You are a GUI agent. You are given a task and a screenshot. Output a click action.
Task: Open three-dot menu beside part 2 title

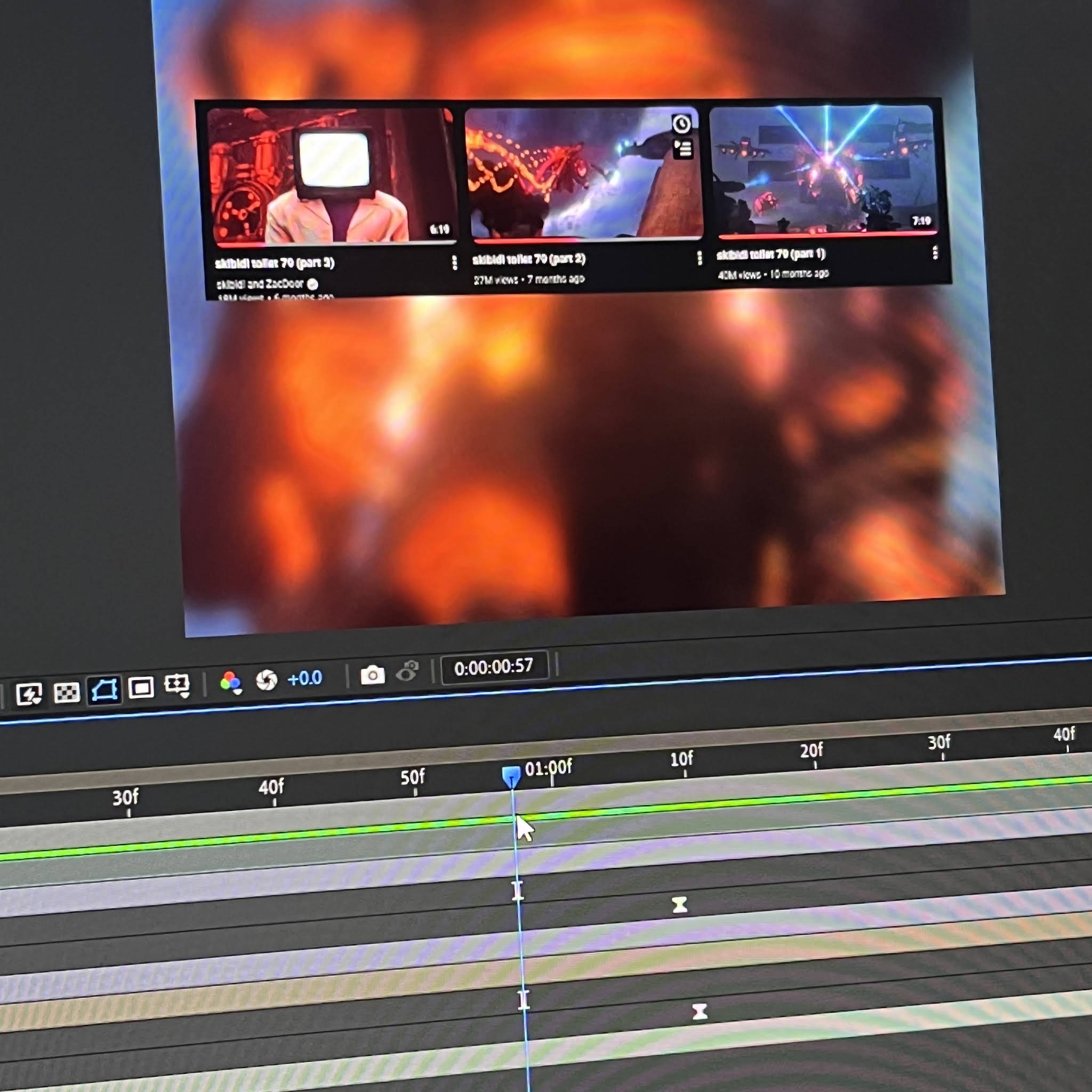click(x=700, y=258)
